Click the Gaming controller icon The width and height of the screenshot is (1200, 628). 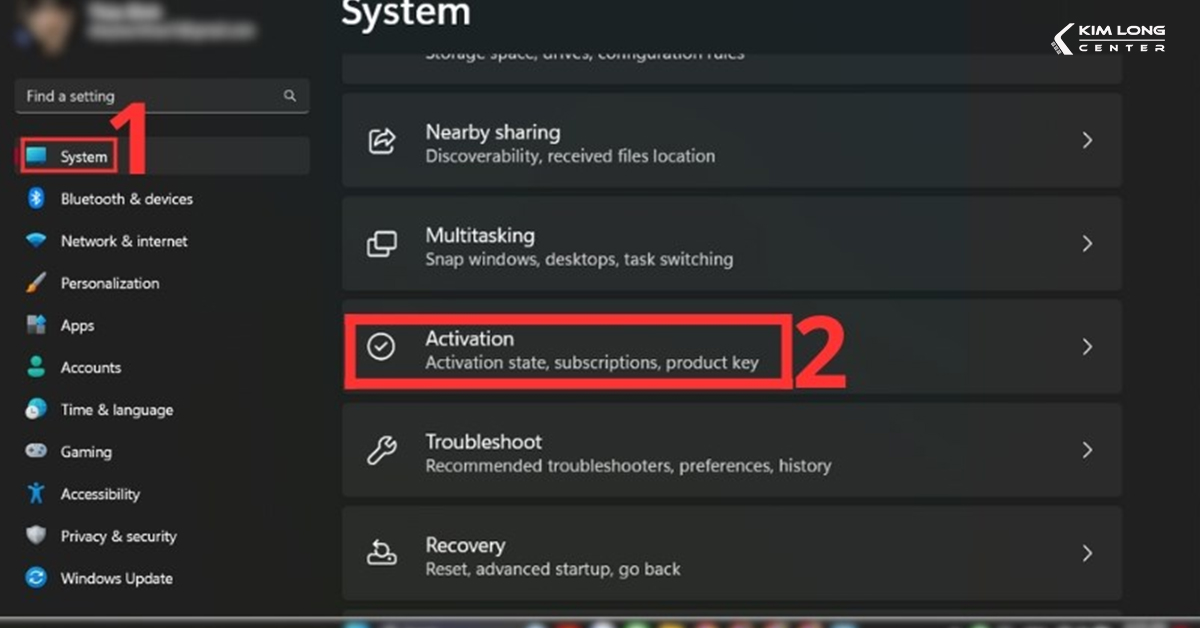tap(36, 452)
